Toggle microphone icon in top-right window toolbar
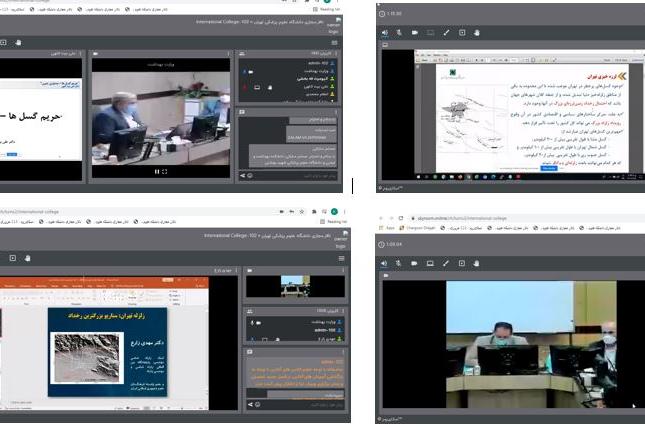Screen dimensions: 645x430 click(399, 32)
